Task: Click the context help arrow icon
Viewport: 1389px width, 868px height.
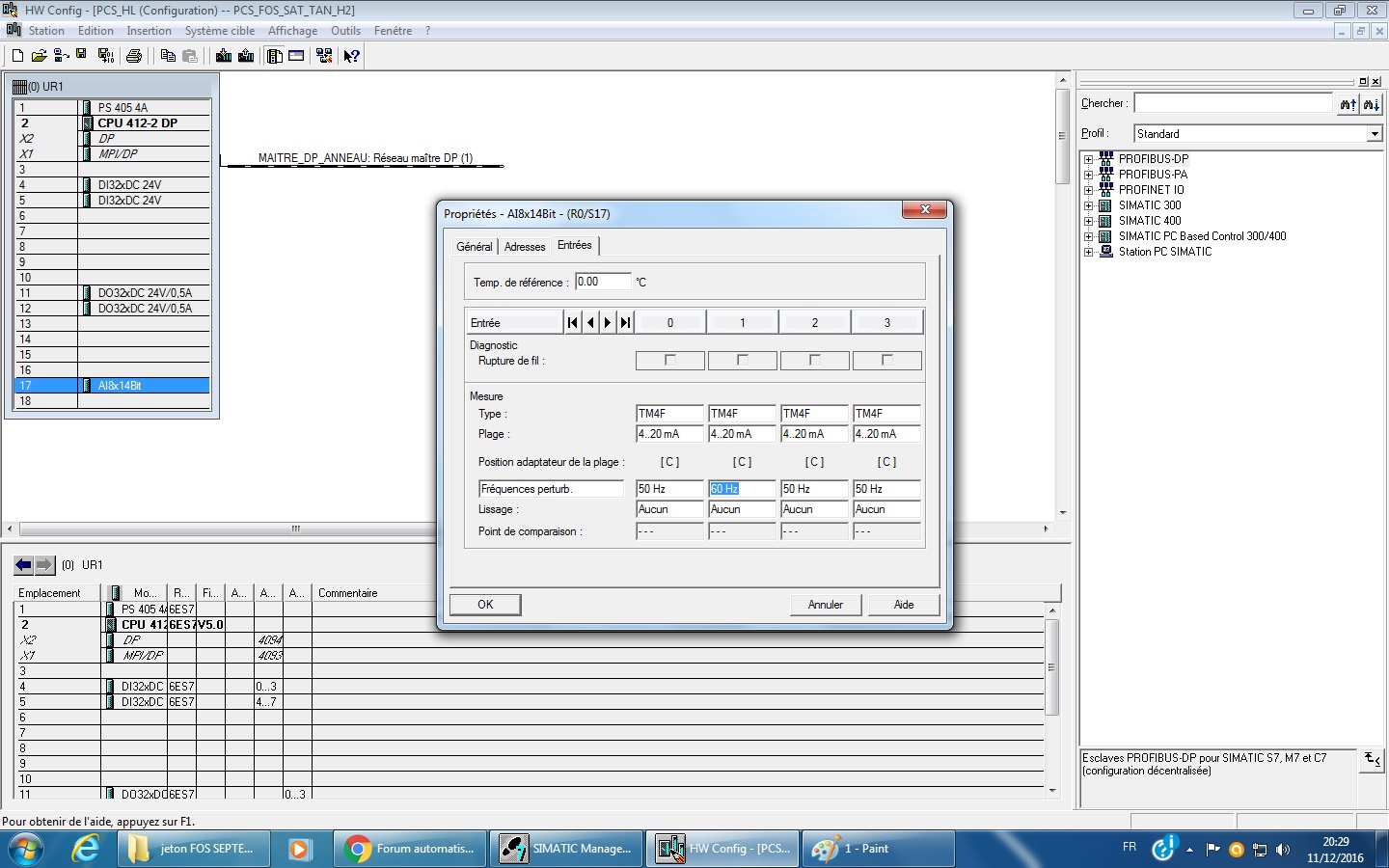Action: tap(352, 56)
